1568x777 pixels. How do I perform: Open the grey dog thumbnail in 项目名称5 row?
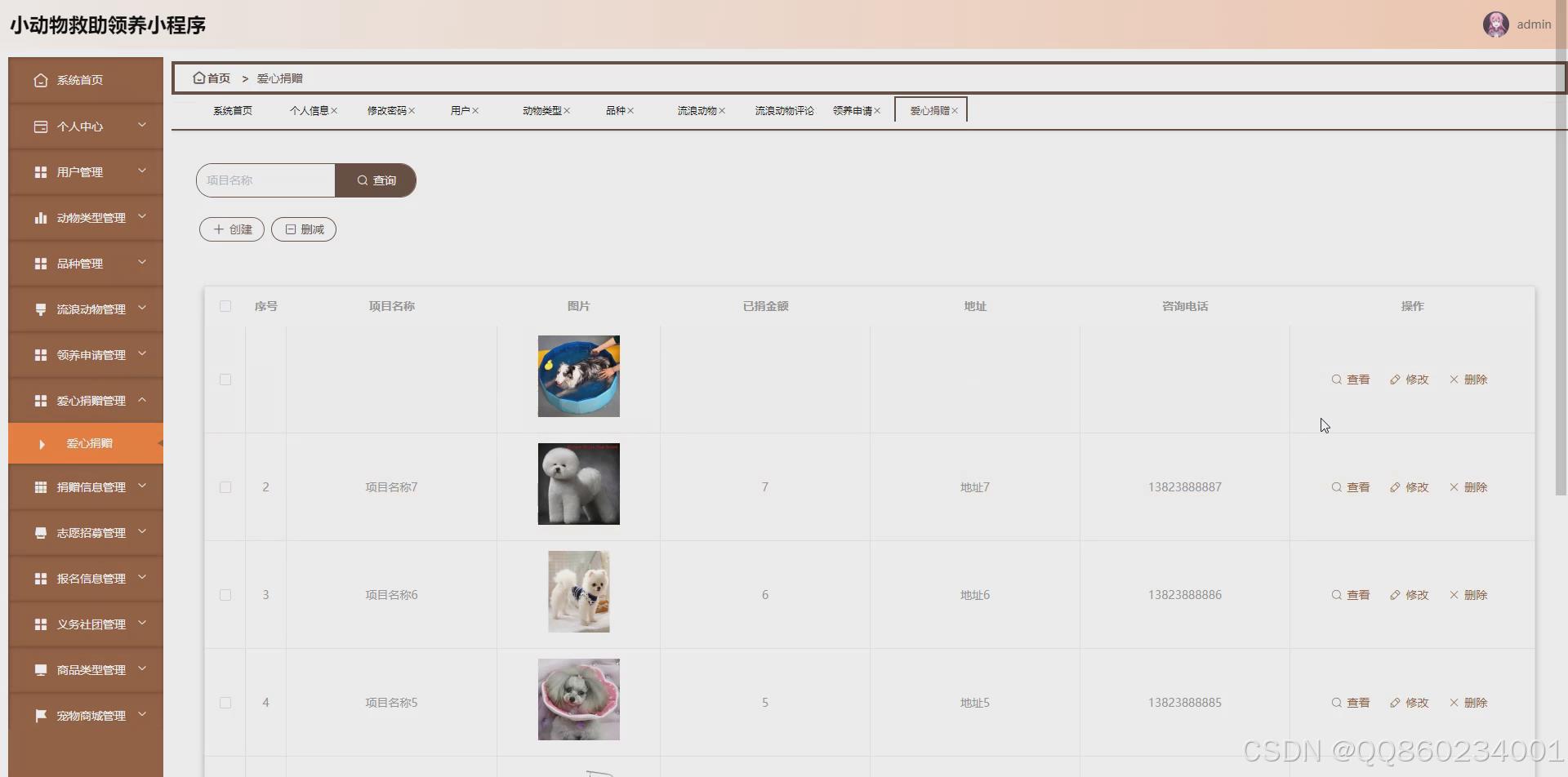pyautogui.click(x=578, y=699)
